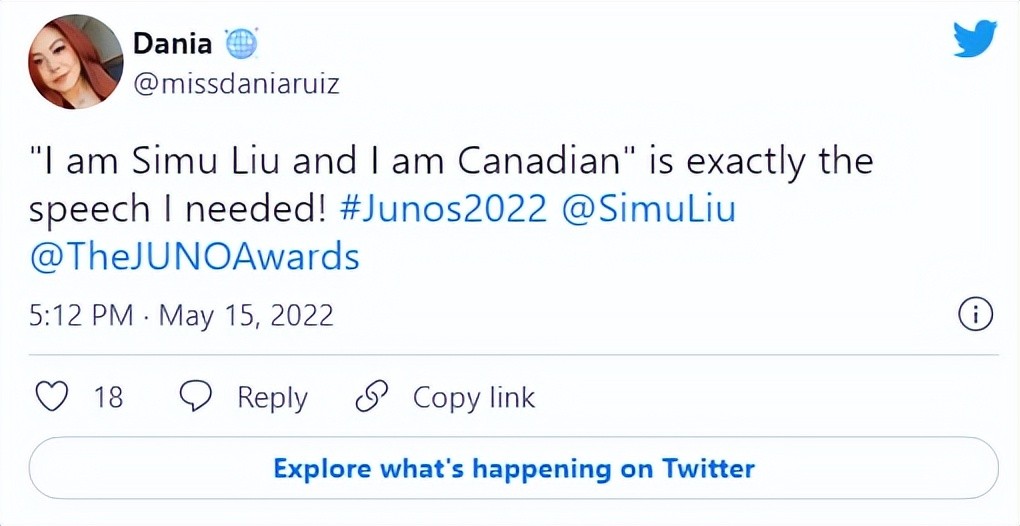Visit the @TheJUNOAwards mention
Viewport: 1020px width, 526px height.
click(194, 257)
